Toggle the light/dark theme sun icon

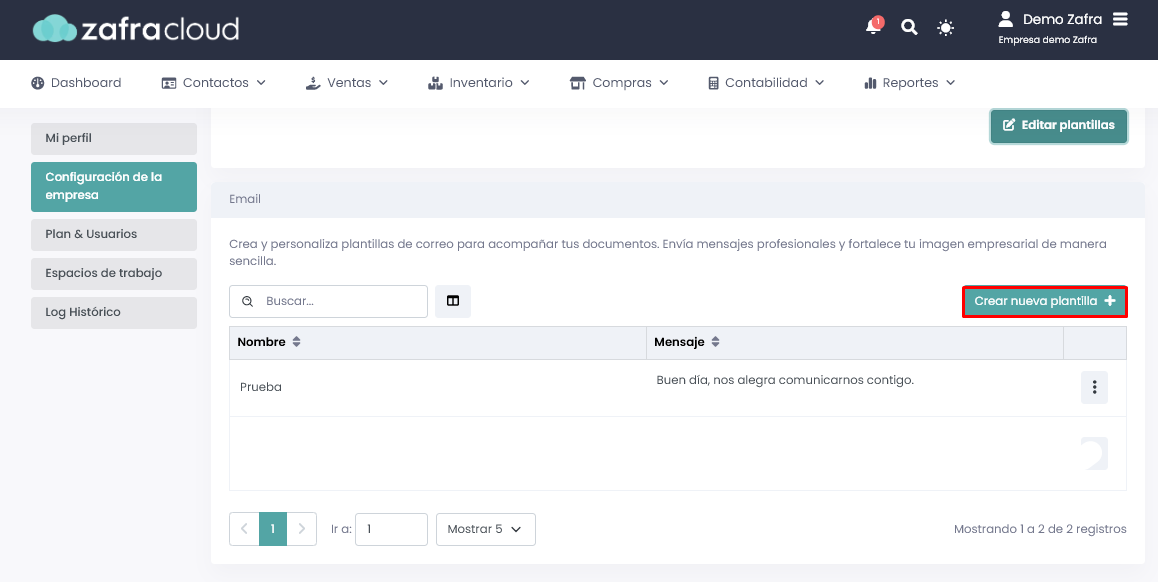(945, 28)
